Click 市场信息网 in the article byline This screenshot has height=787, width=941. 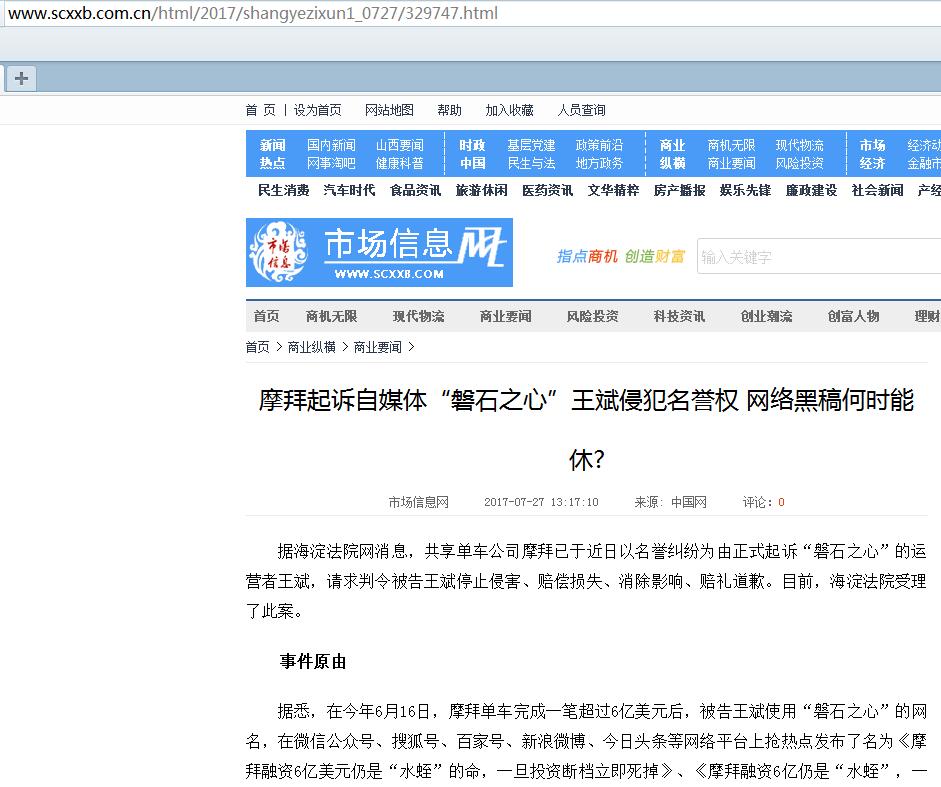[418, 502]
